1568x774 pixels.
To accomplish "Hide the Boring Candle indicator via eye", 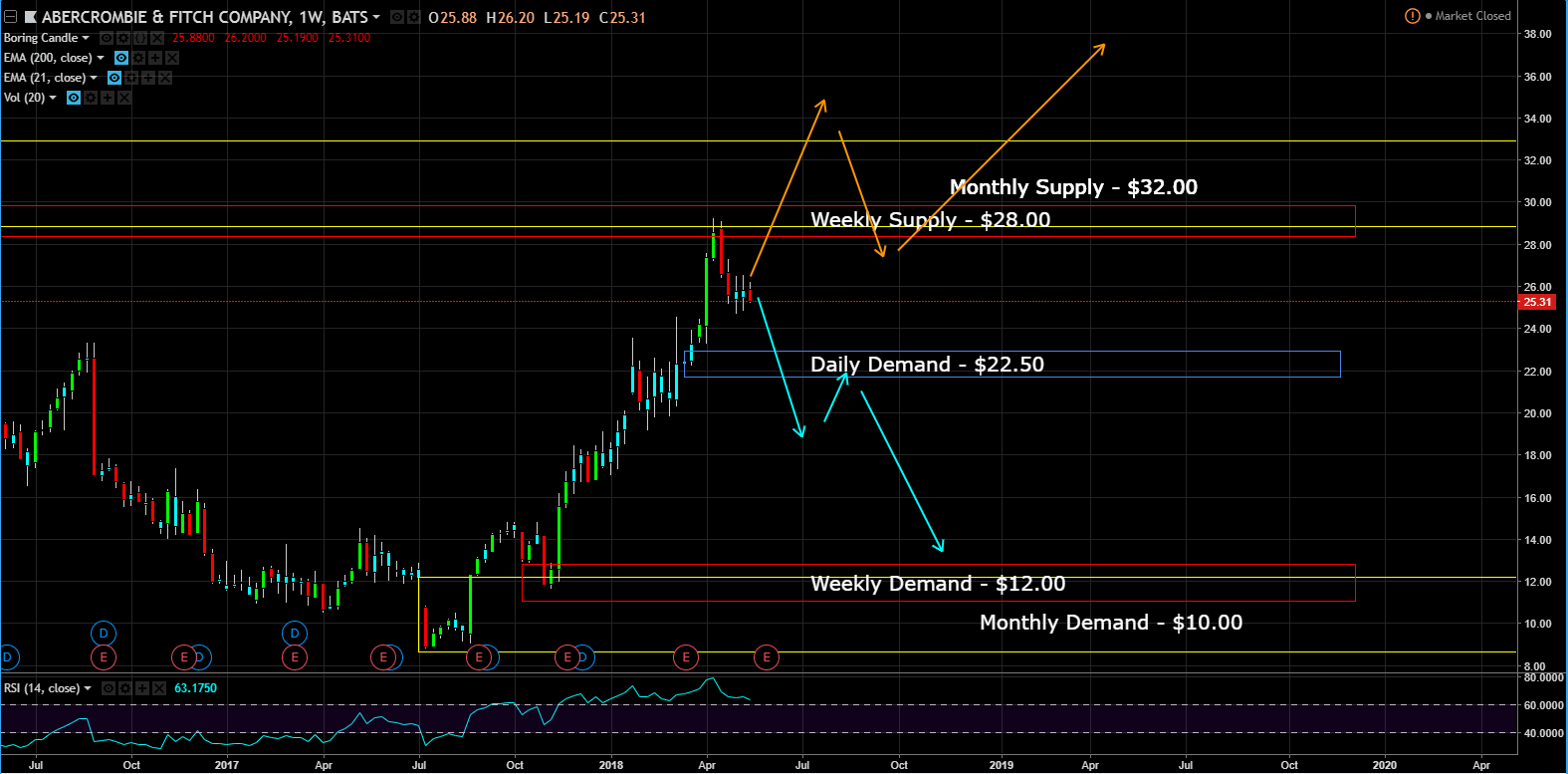I will [x=107, y=38].
